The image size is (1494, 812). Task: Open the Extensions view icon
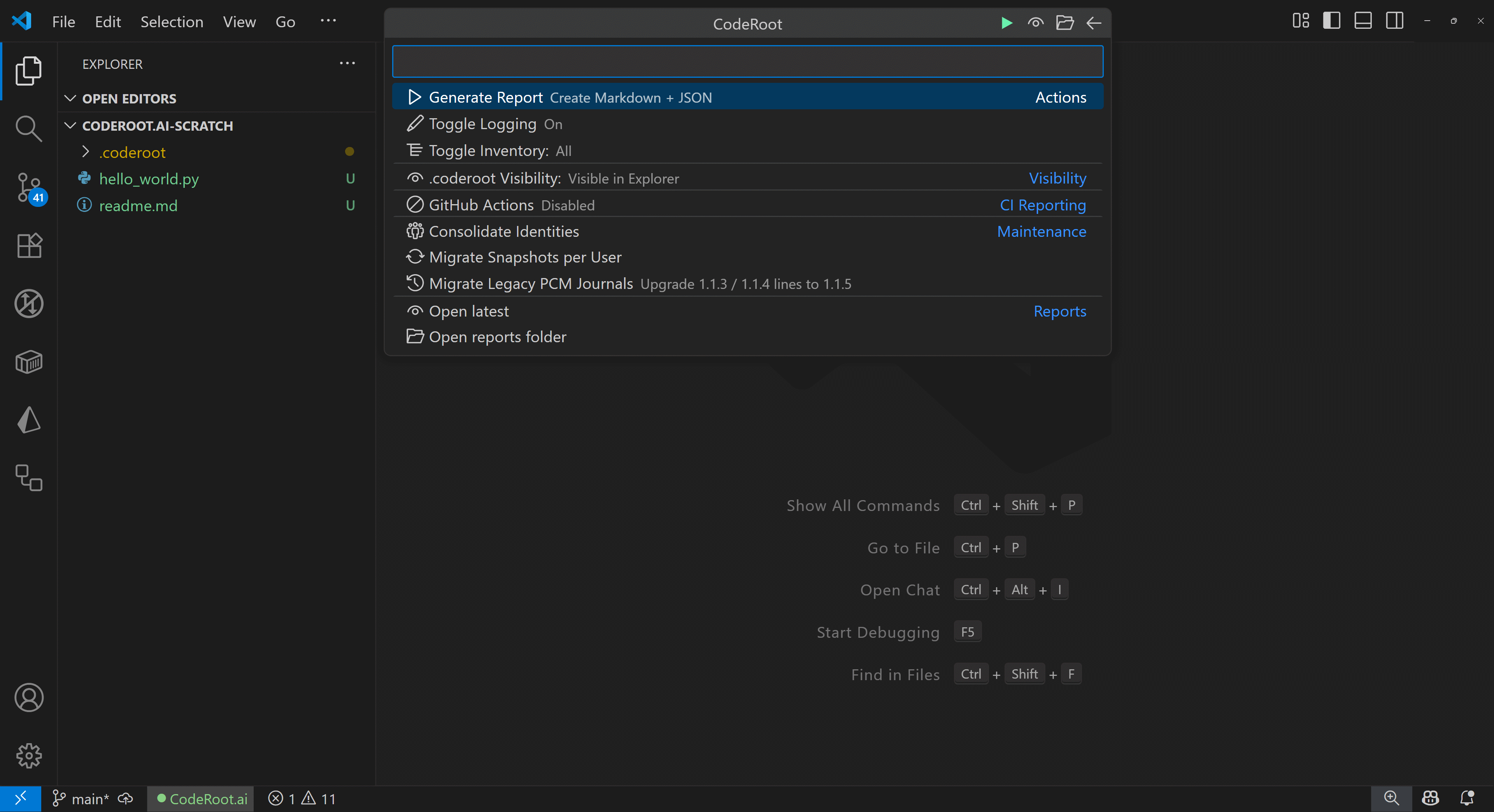(28, 246)
